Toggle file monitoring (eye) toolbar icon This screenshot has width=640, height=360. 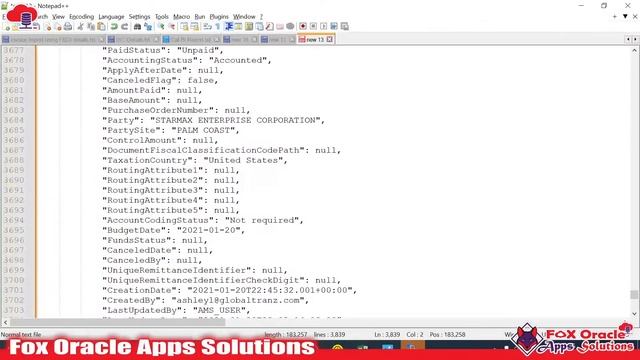290,27
